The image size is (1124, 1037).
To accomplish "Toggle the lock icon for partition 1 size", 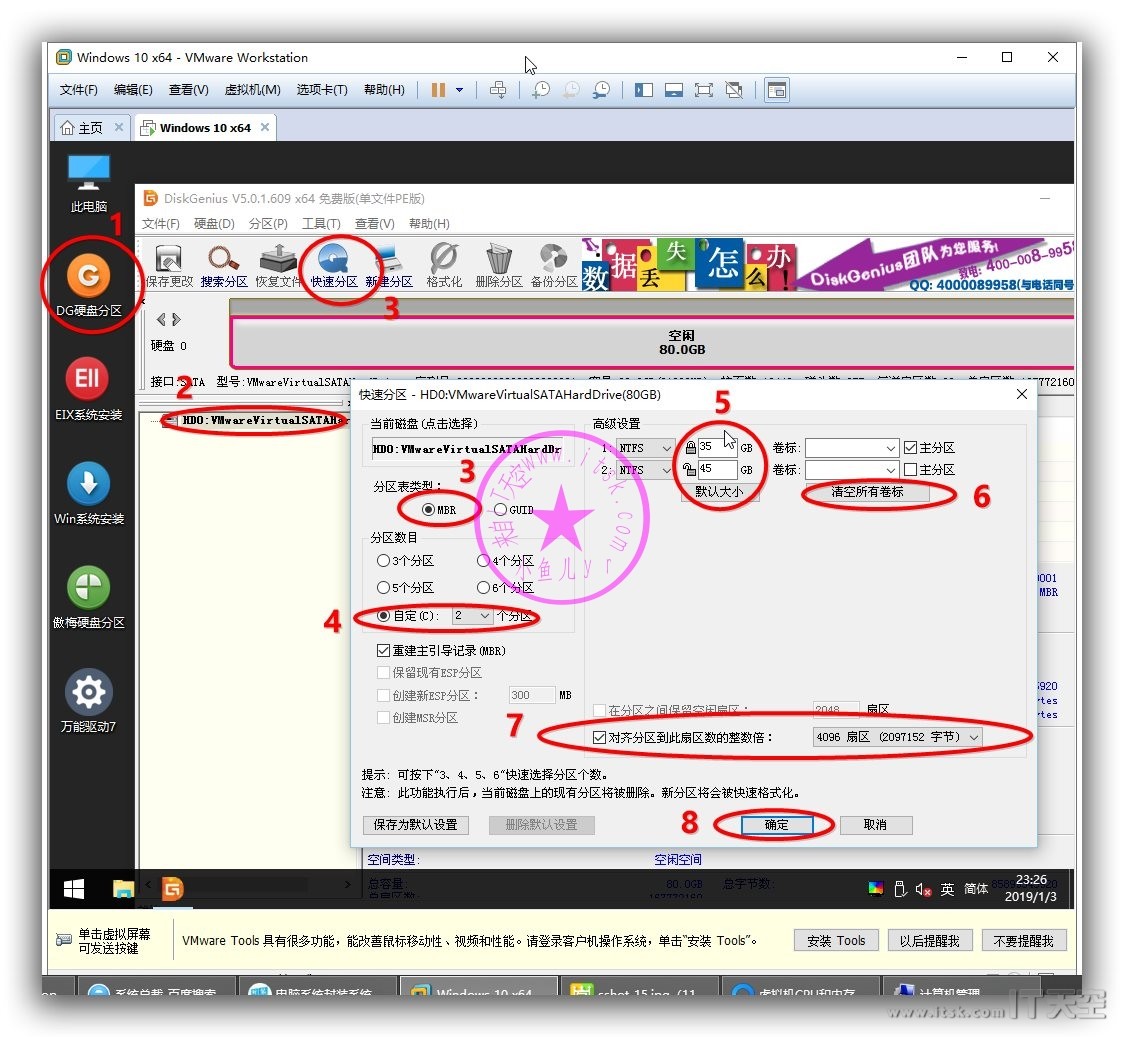I will [690, 447].
